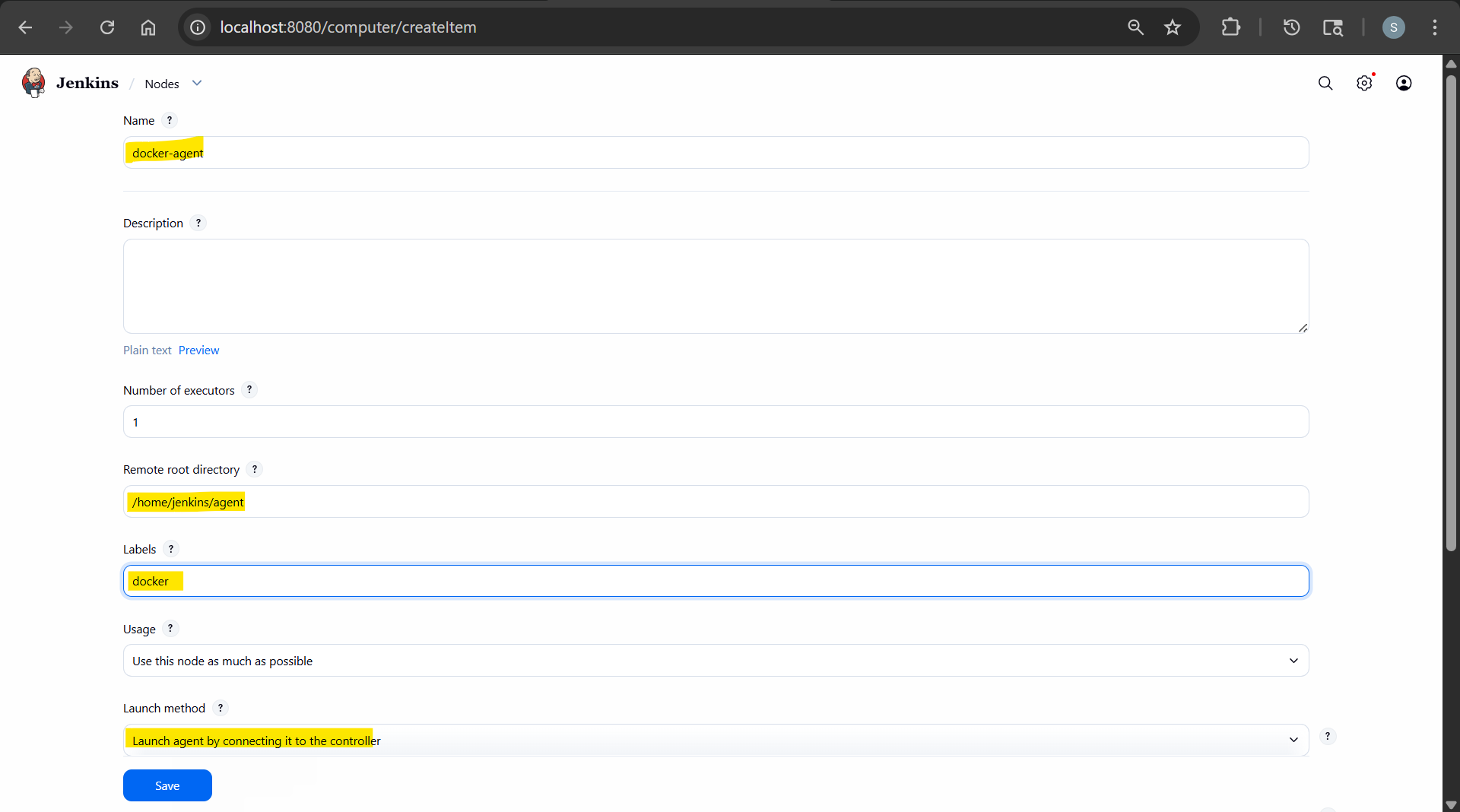The height and width of the screenshot is (812, 1460).
Task: Click the zoom magnifier icon in address bar
Action: (1135, 27)
